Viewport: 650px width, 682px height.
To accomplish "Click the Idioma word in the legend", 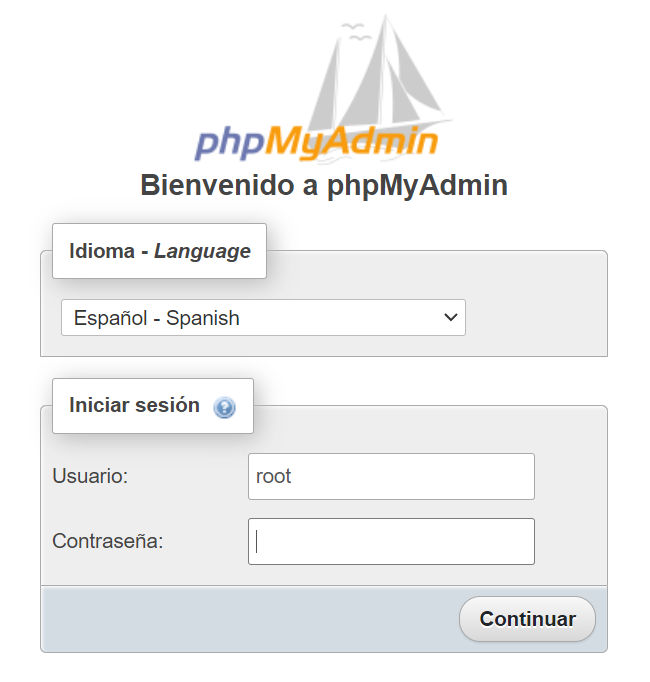I will 102,251.
